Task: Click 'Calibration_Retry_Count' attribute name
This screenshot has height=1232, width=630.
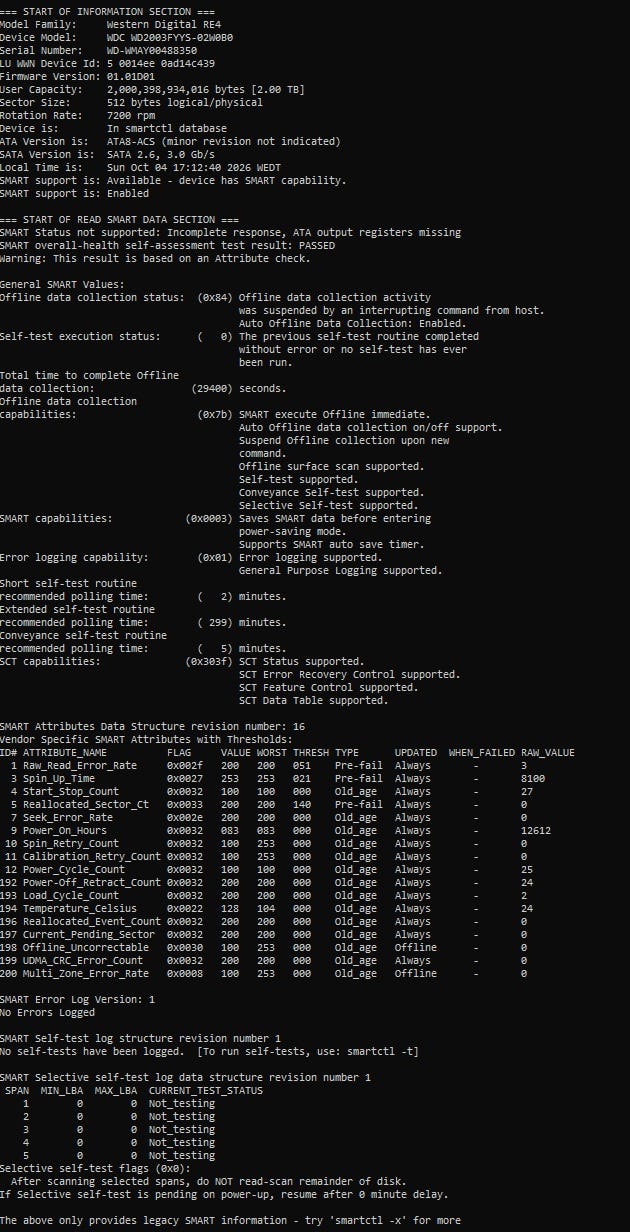Action: coord(92,856)
